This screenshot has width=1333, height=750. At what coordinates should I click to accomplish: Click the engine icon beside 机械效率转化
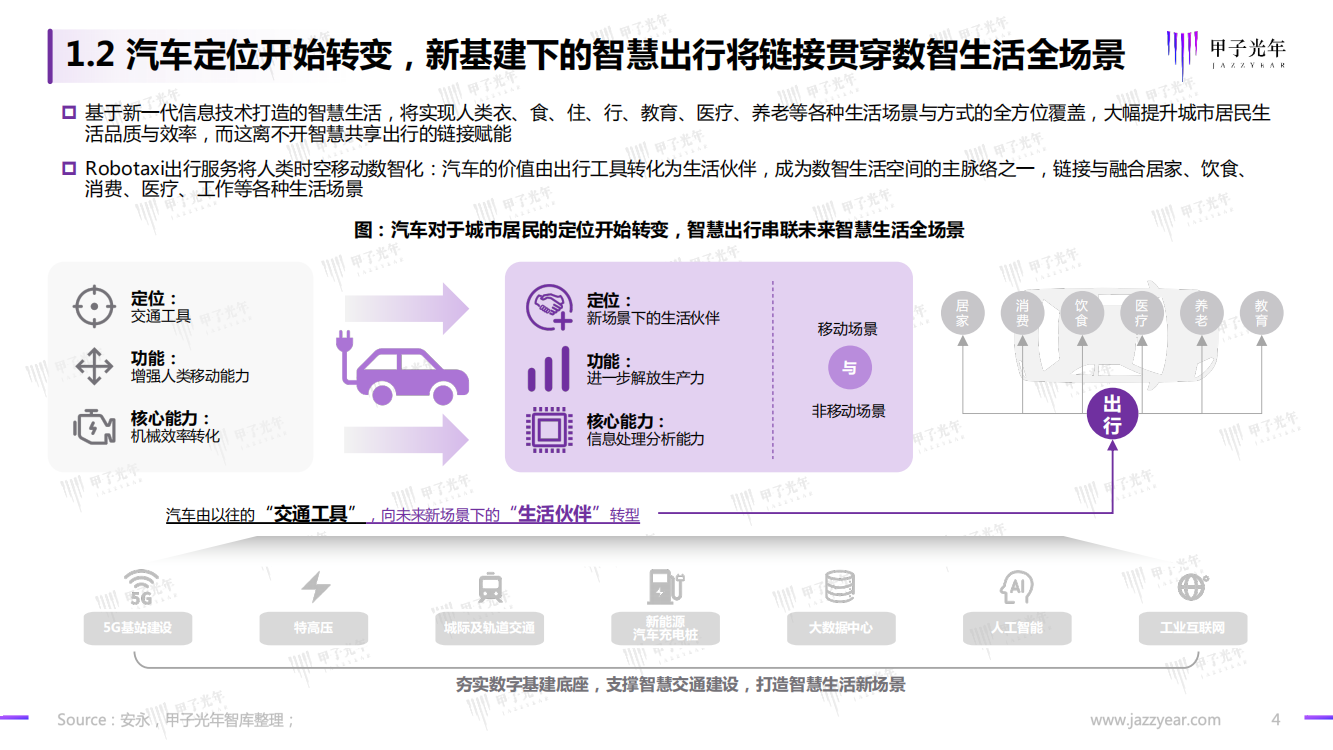[94, 427]
